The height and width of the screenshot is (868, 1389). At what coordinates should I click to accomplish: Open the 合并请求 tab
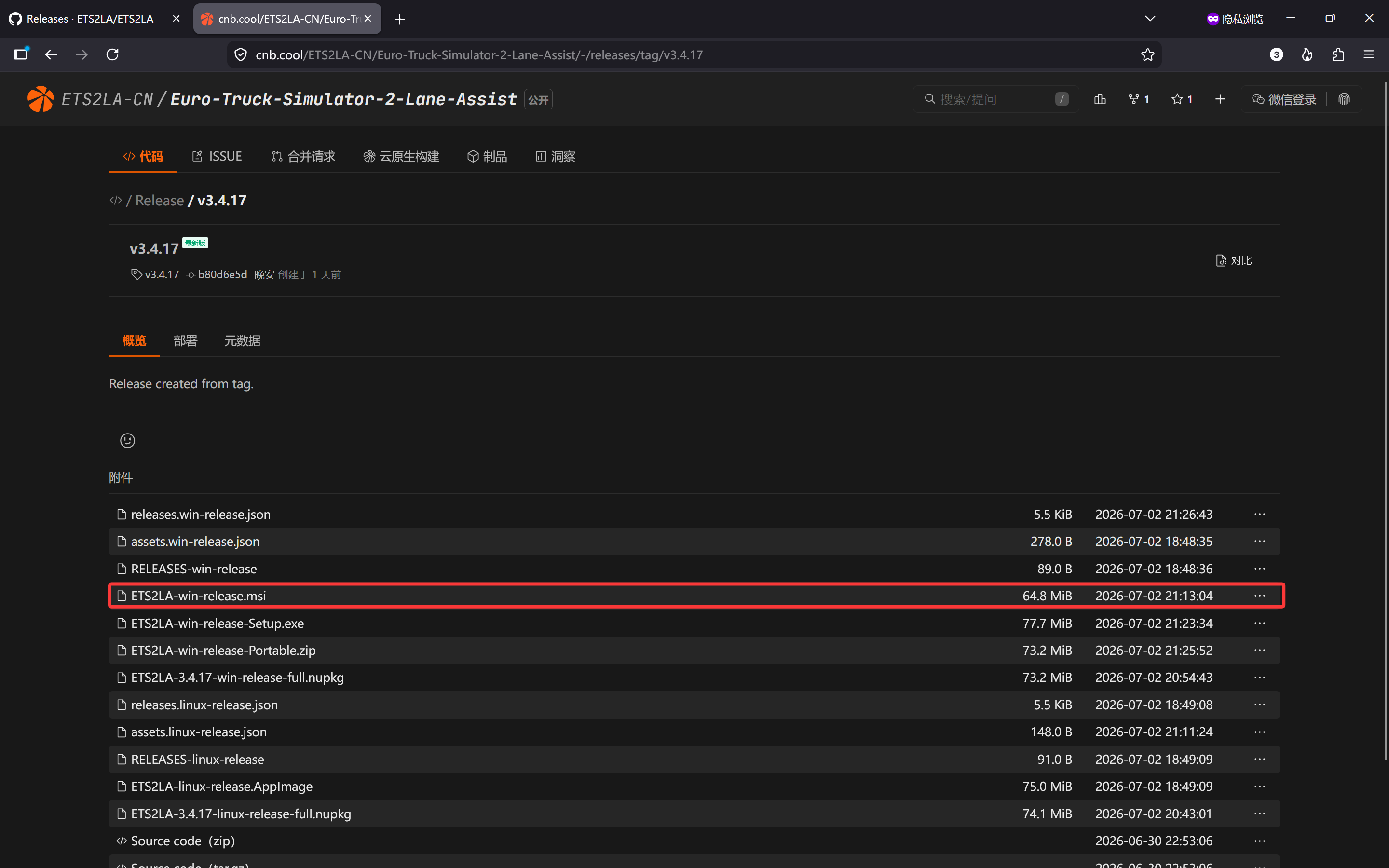click(303, 156)
